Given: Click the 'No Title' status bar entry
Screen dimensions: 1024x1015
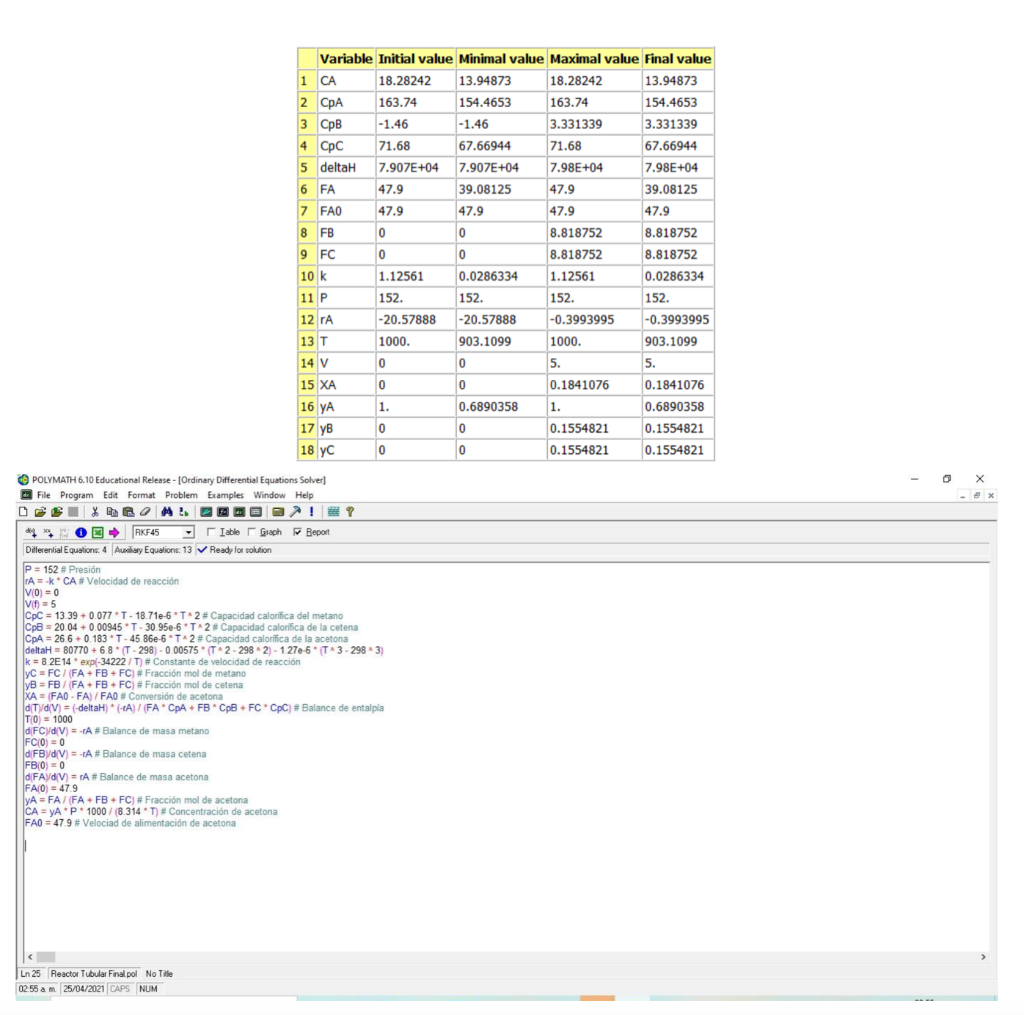Looking at the screenshot, I should [x=159, y=974].
